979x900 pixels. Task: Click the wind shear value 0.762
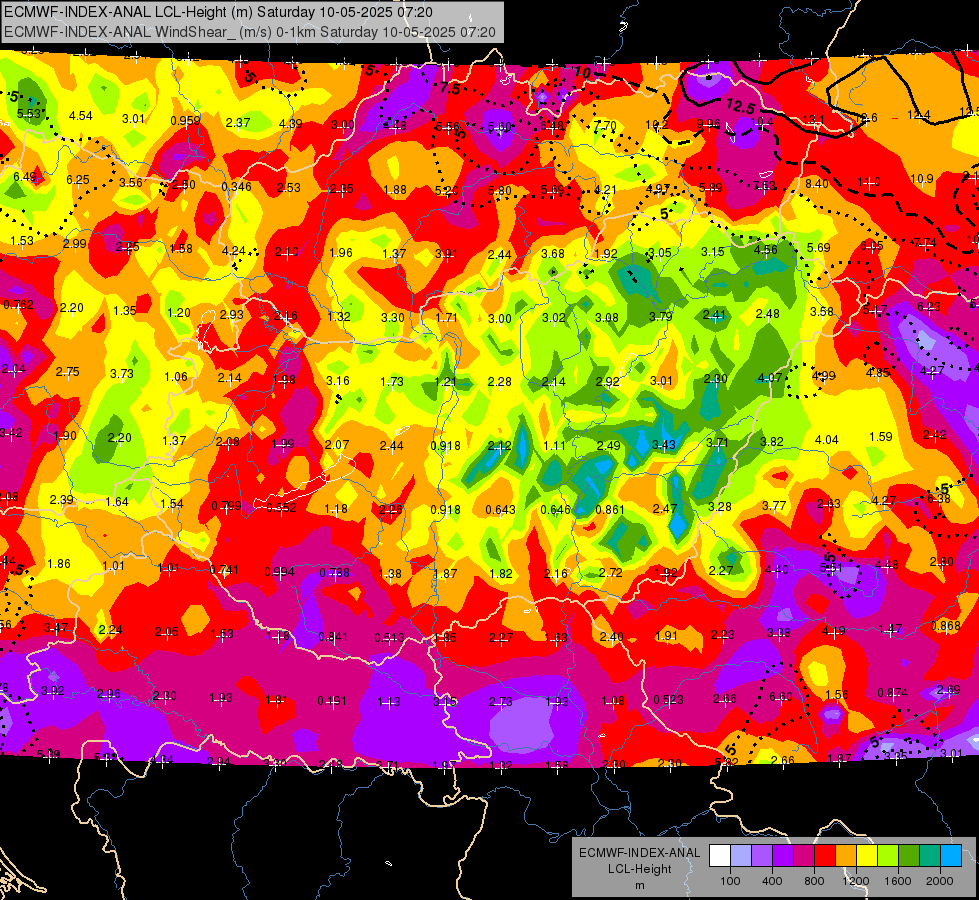[18, 305]
